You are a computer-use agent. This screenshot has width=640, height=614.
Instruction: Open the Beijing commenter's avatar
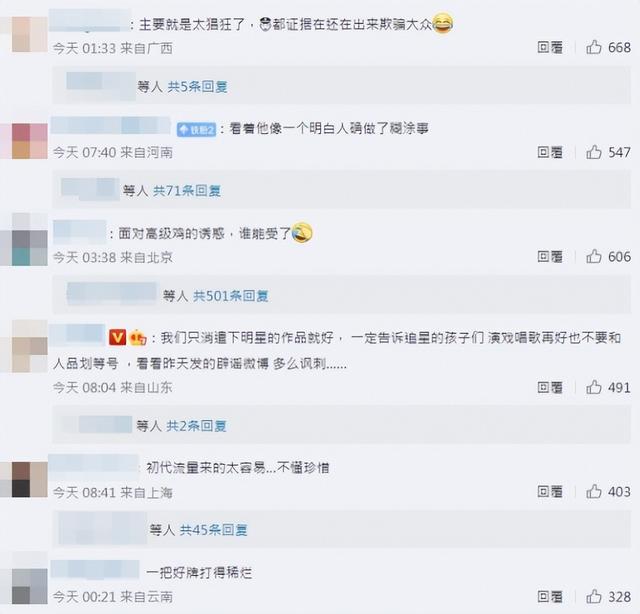pos(29,248)
